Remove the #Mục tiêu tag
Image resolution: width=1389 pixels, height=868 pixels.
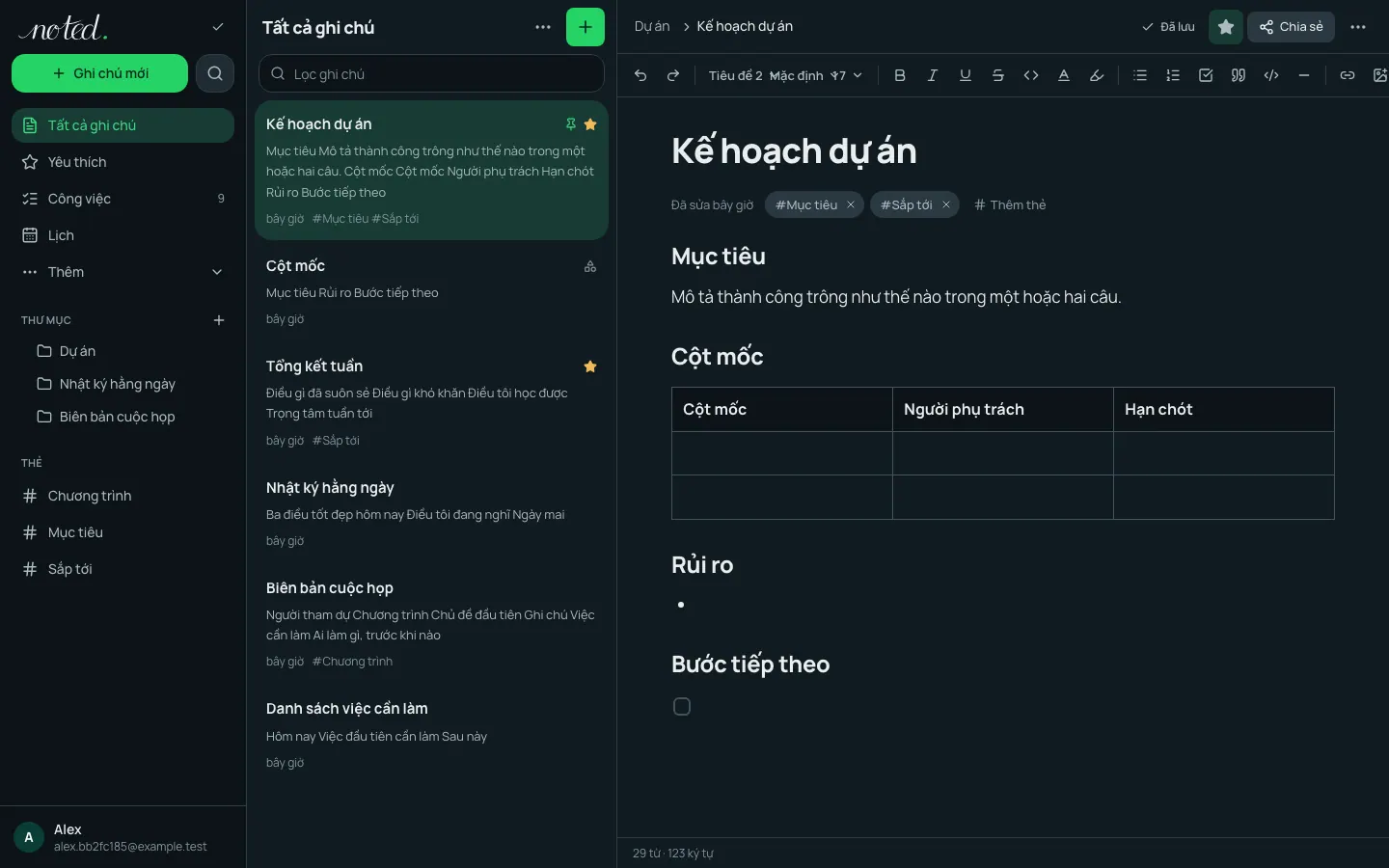(851, 204)
